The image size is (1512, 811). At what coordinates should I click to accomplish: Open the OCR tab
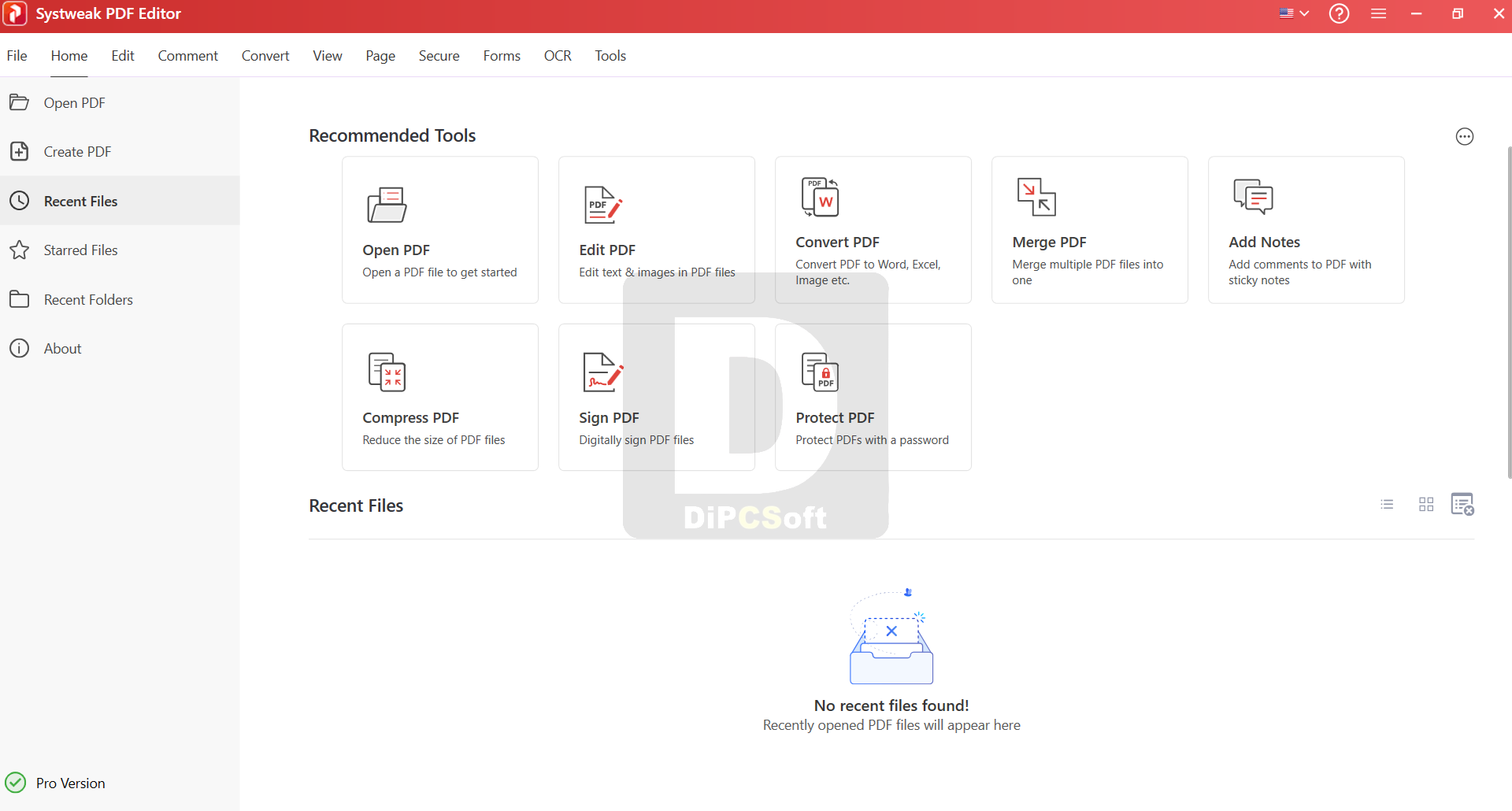coord(558,56)
